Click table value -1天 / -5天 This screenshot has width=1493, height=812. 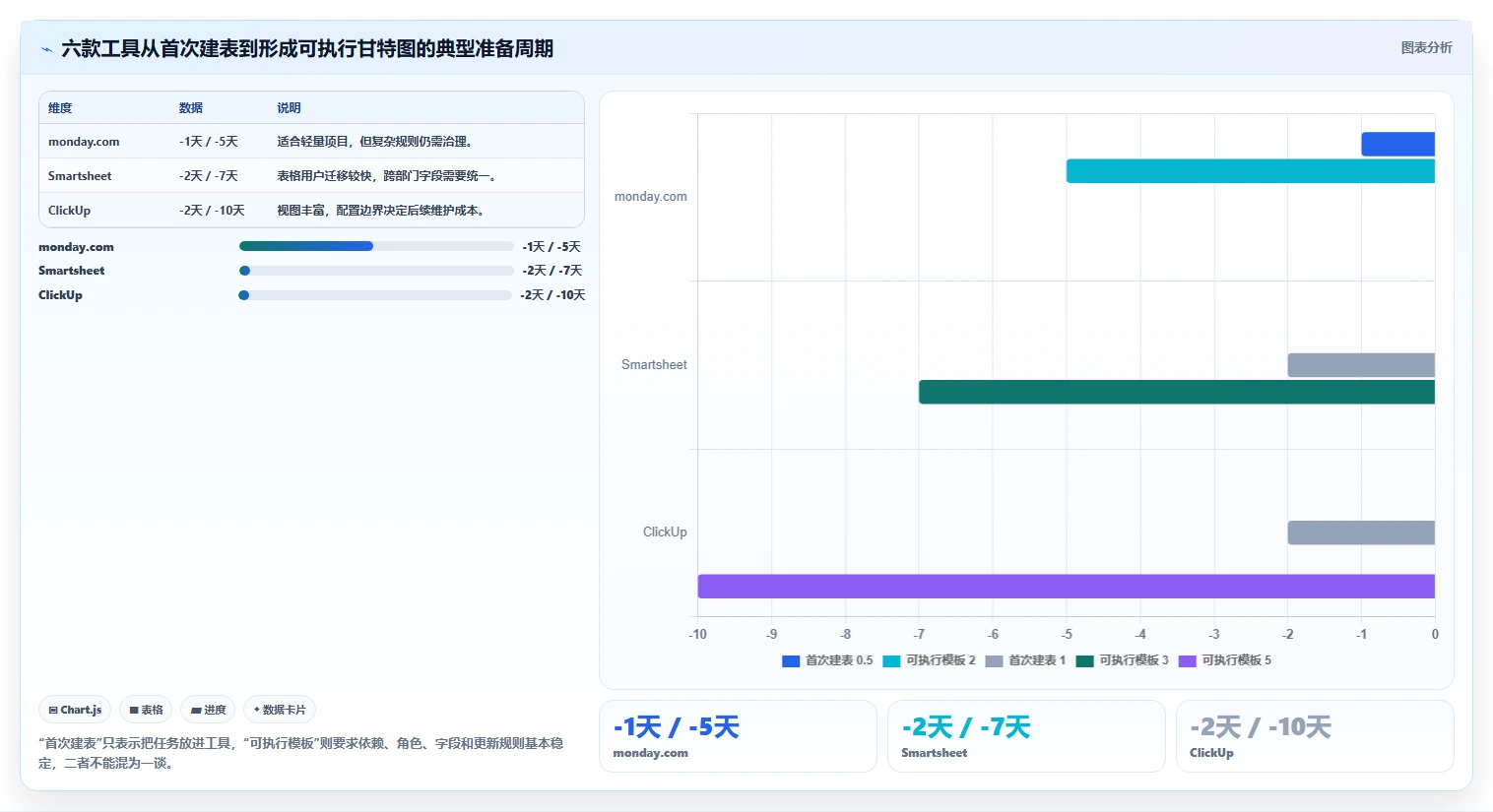(x=209, y=142)
